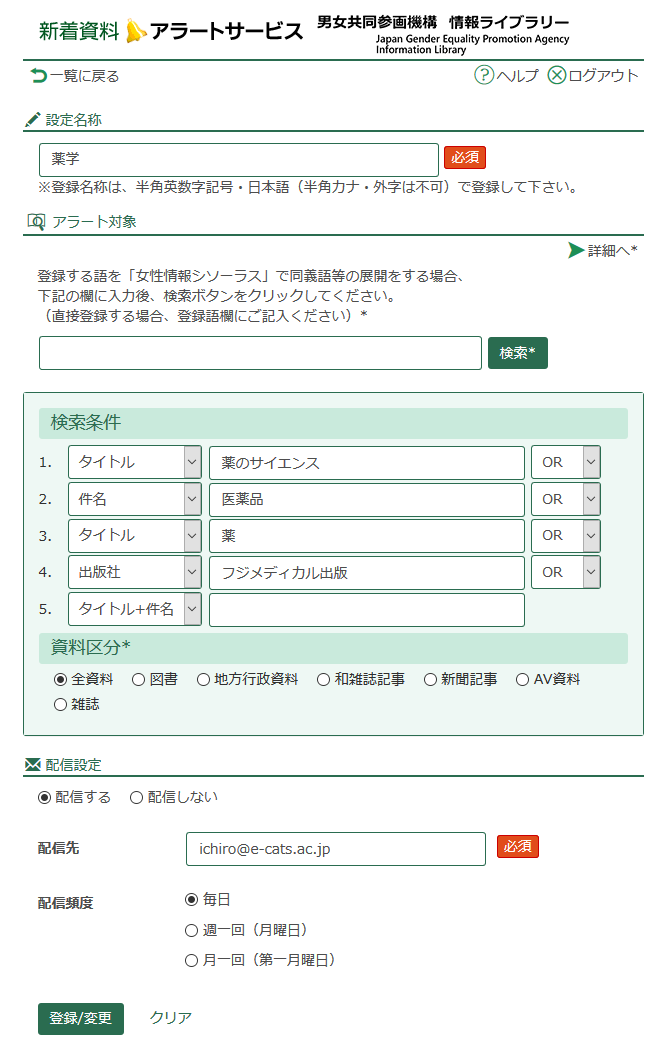The image size is (671, 1054).
Task: Click the logout X circle icon
Action: coord(557,76)
